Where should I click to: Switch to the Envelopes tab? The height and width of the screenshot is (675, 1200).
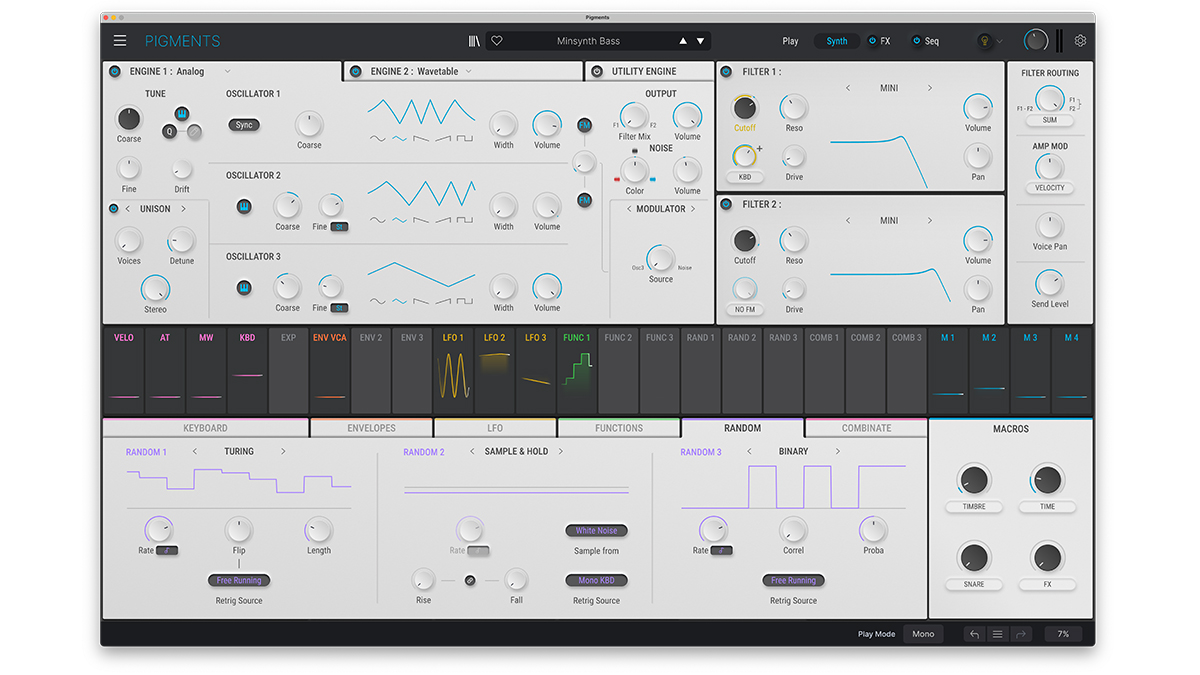pyautogui.click(x=371, y=428)
